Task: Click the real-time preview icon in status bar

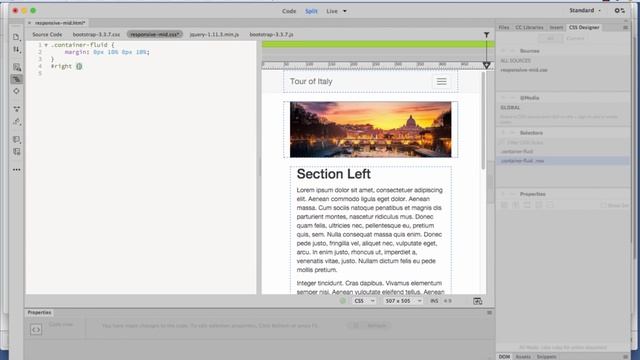Action: pos(478,301)
